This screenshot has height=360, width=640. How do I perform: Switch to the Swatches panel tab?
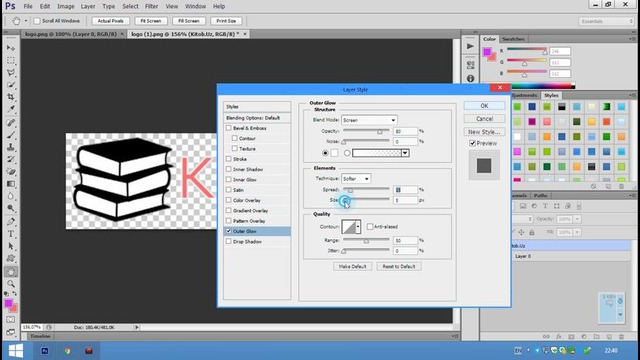pos(513,39)
